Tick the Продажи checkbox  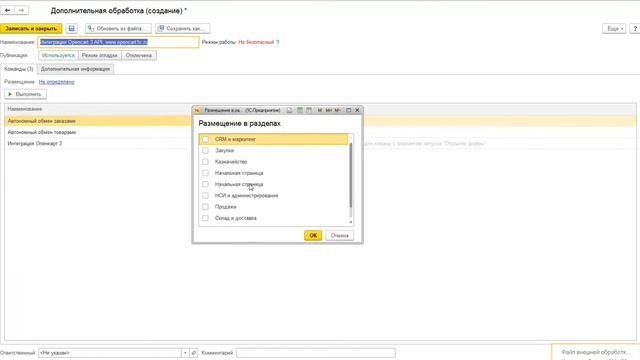(x=205, y=207)
